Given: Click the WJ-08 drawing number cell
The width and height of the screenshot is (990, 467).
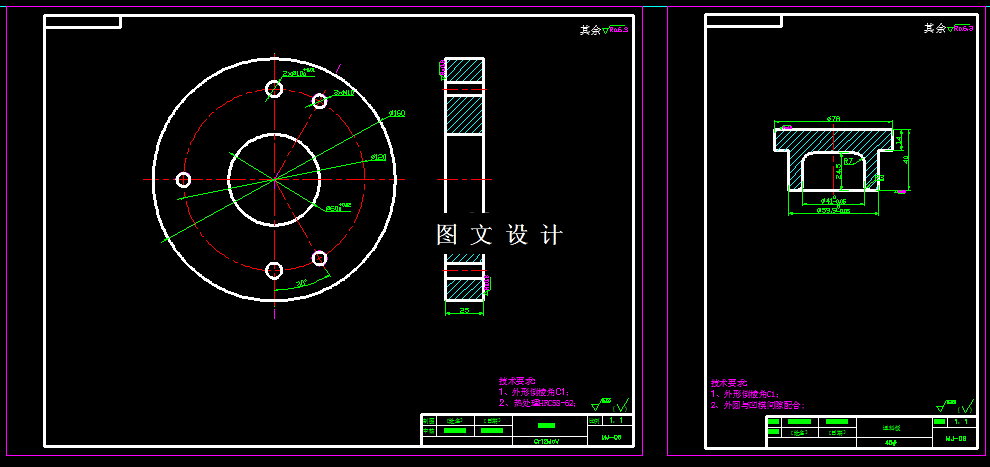Looking at the screenshot, I should coord(956,437).
